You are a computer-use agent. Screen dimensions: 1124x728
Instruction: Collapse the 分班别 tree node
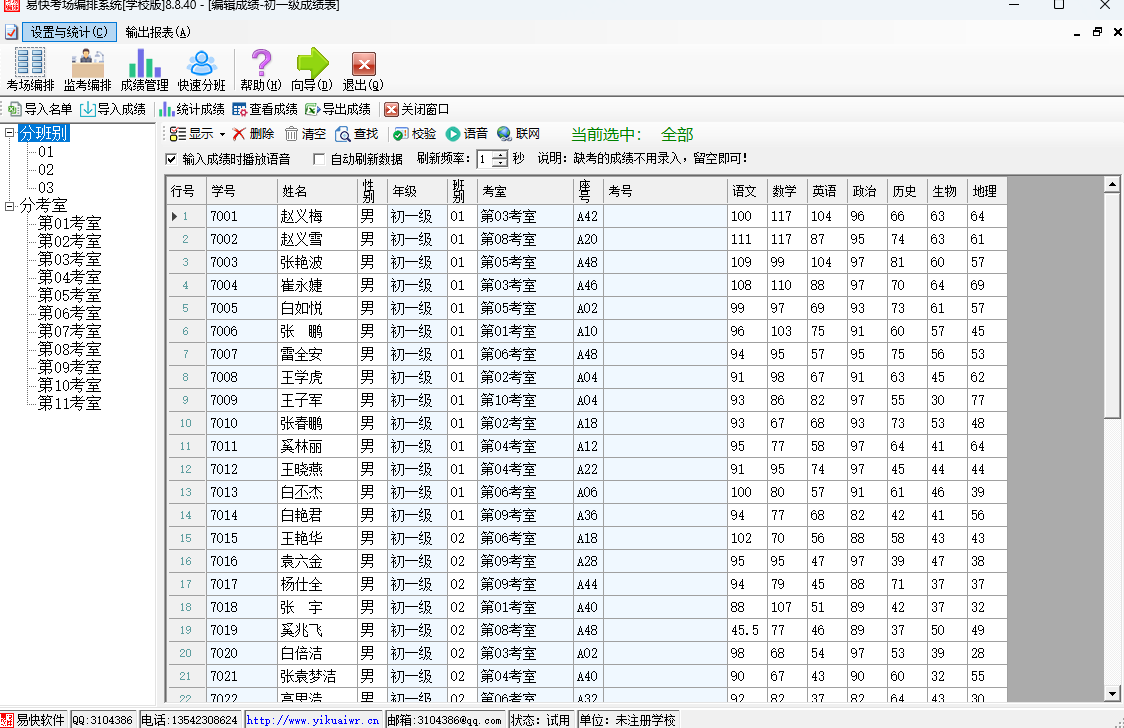(10, 134)
